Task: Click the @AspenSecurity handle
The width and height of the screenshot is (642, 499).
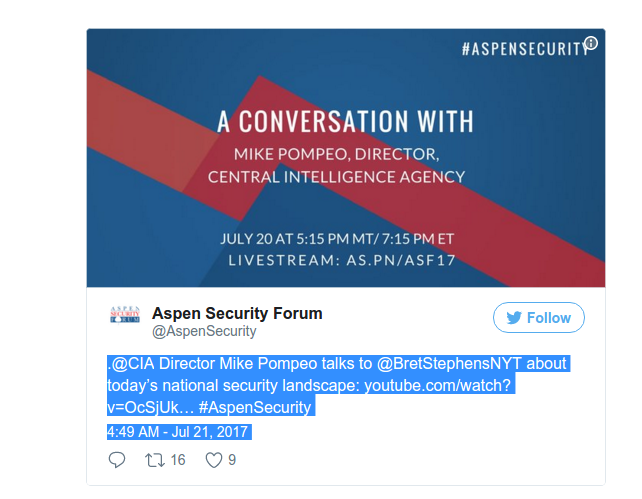Action: pos(204,331)
